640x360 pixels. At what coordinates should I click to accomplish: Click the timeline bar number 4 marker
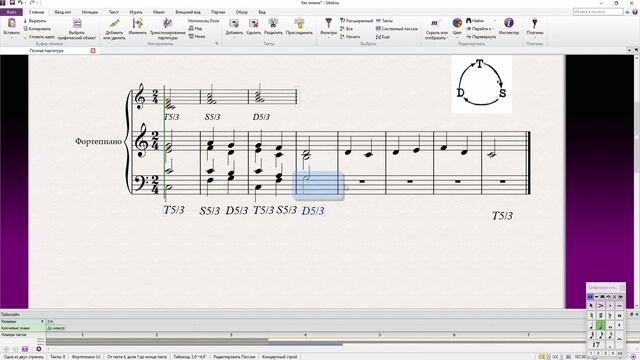[305, 335]
